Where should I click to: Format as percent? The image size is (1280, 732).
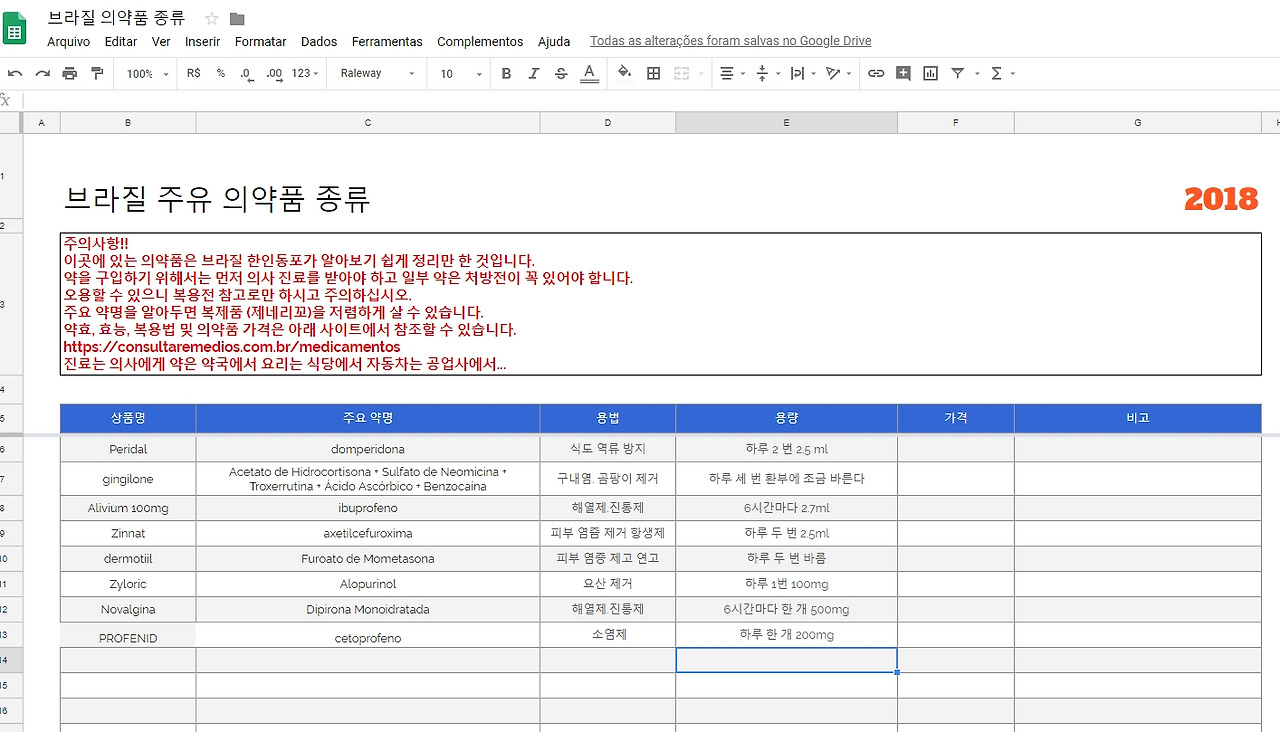221,73
